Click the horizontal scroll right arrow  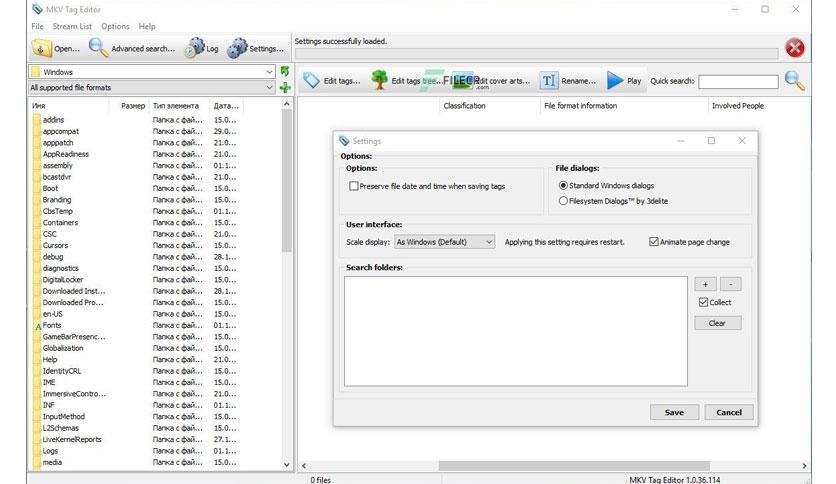[x=804, y=465]
